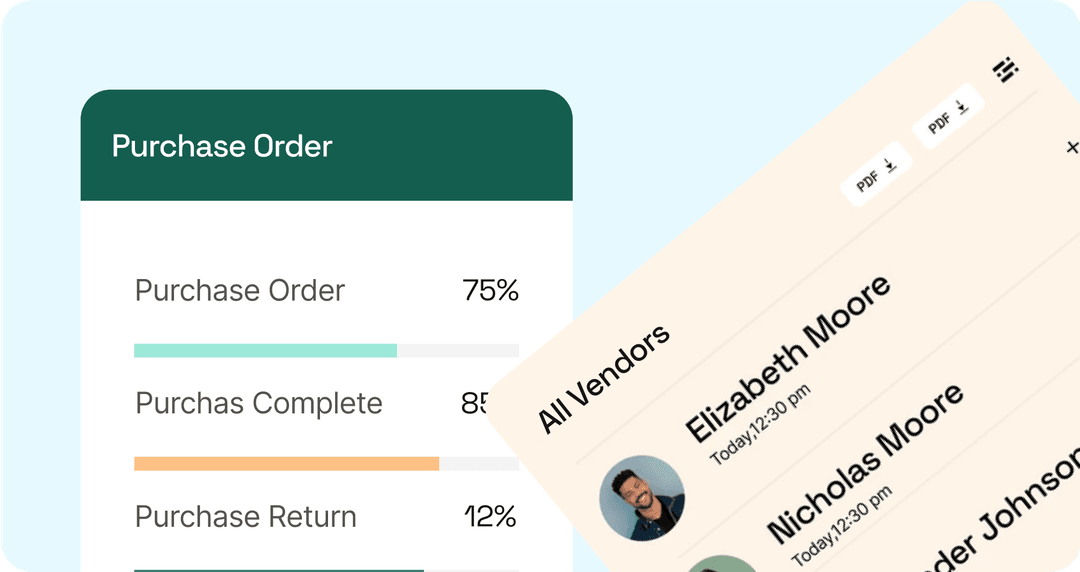Click the round avatar beside Nicholas Moore
The image size is (1080, 572).
click(642, 498)
